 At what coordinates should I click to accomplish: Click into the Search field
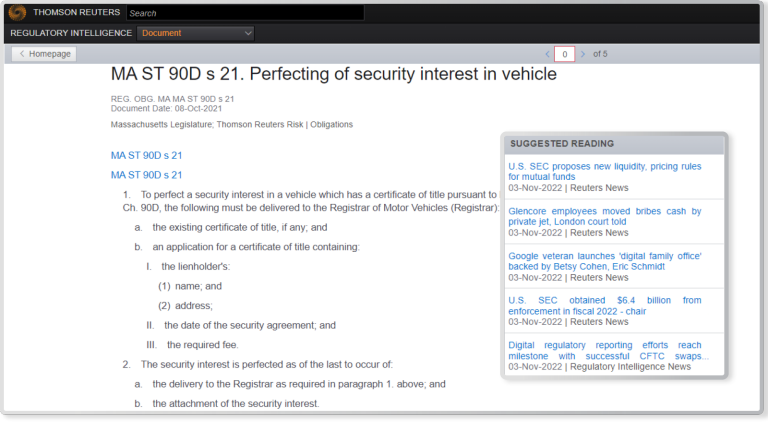click(245, 13)
